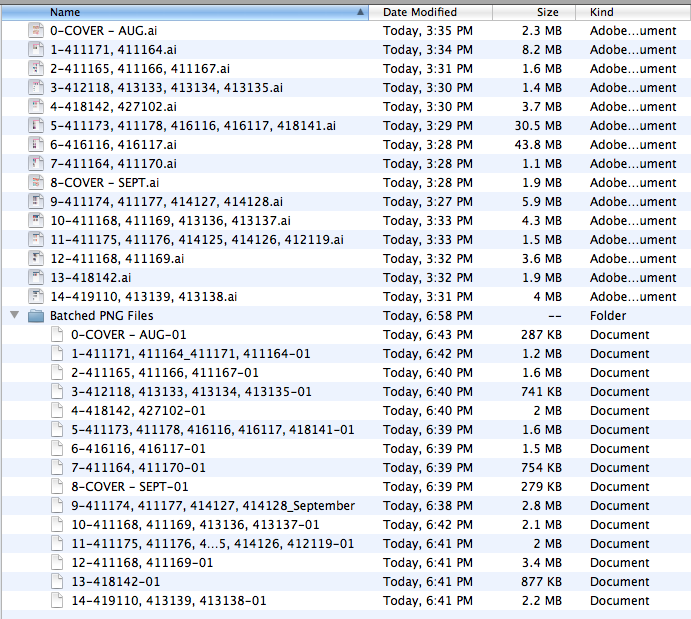Click the 43.8 MB size value
The height and width of the screenshot is (619, 691).
coord(538,145)
